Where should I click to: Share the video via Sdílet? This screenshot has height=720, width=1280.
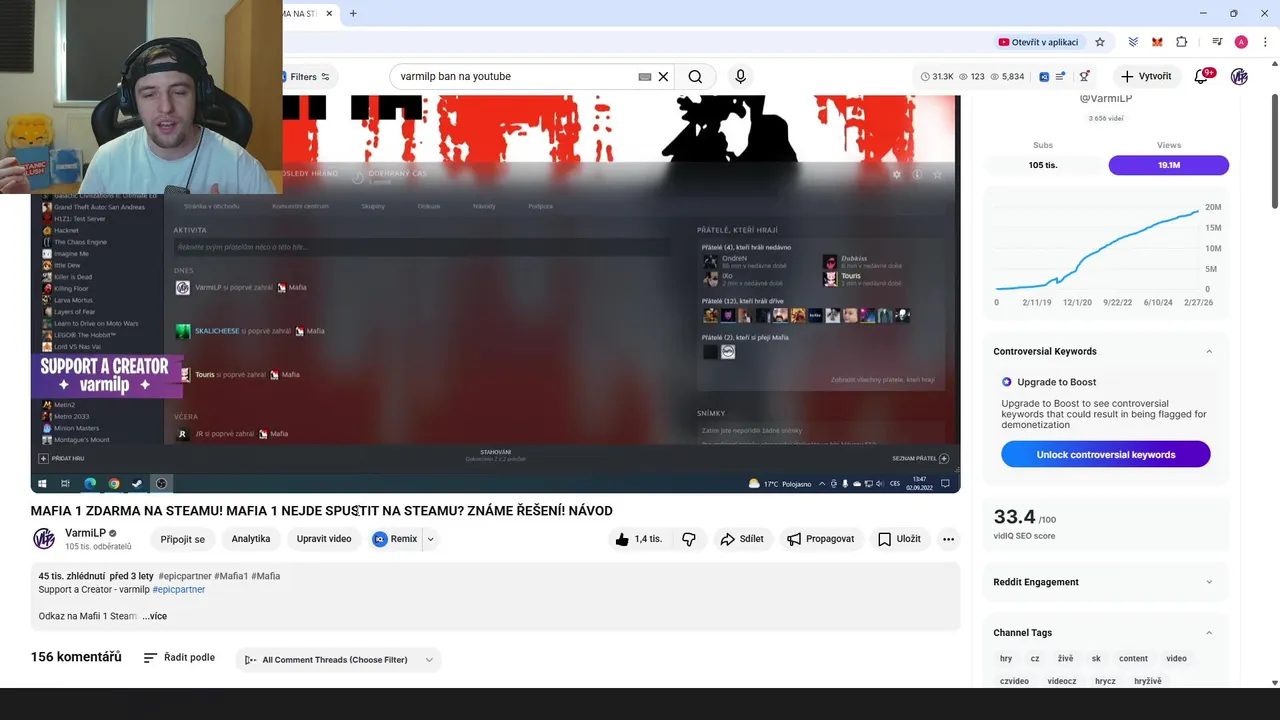[742, 539]
